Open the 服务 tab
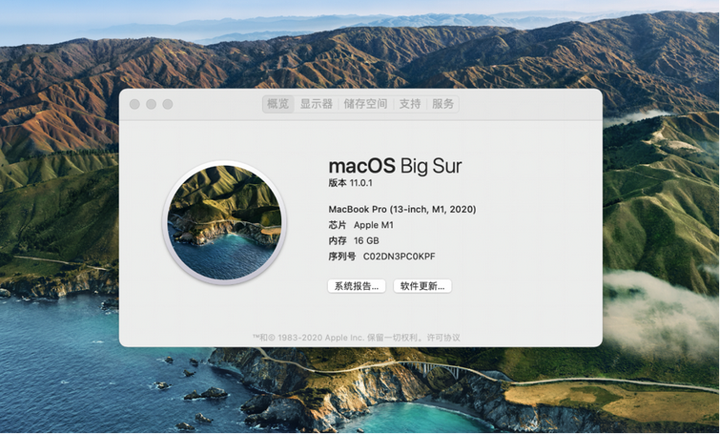This screenshot has width=720, height=434. pyautogui.click(x=443, y=104)
